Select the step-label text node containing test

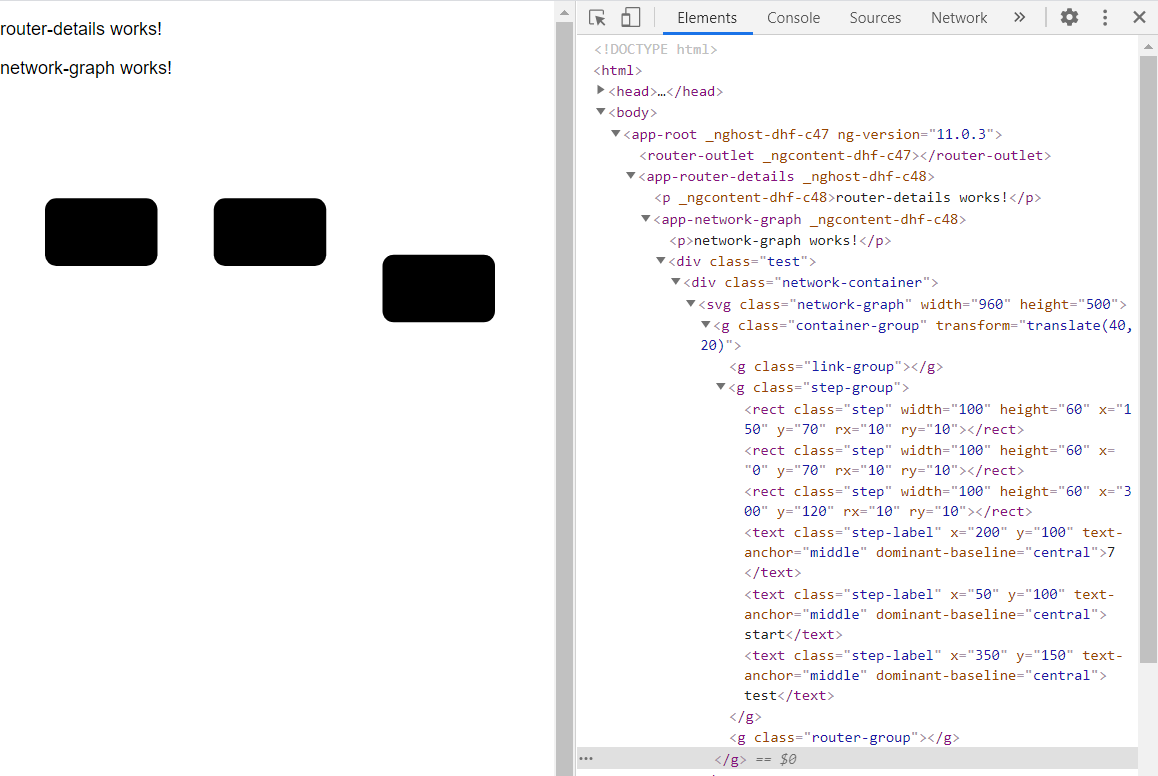(933, 675)
